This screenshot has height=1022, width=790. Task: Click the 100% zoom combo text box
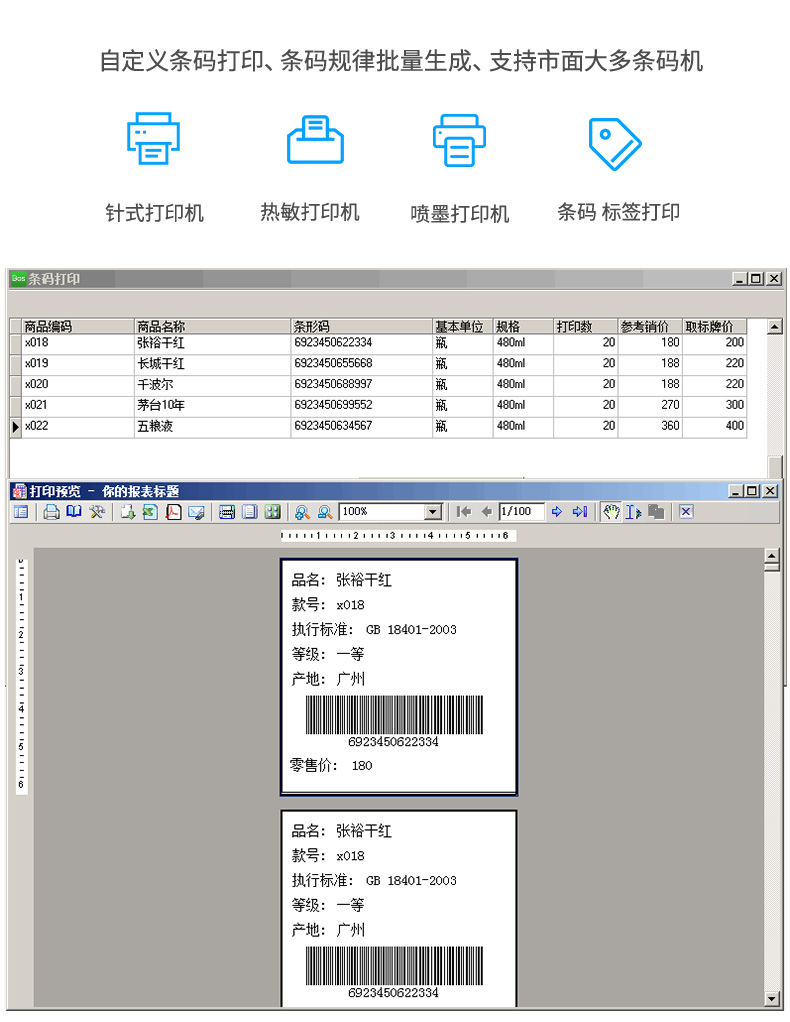pyautogui.click(x=382, y=512)
